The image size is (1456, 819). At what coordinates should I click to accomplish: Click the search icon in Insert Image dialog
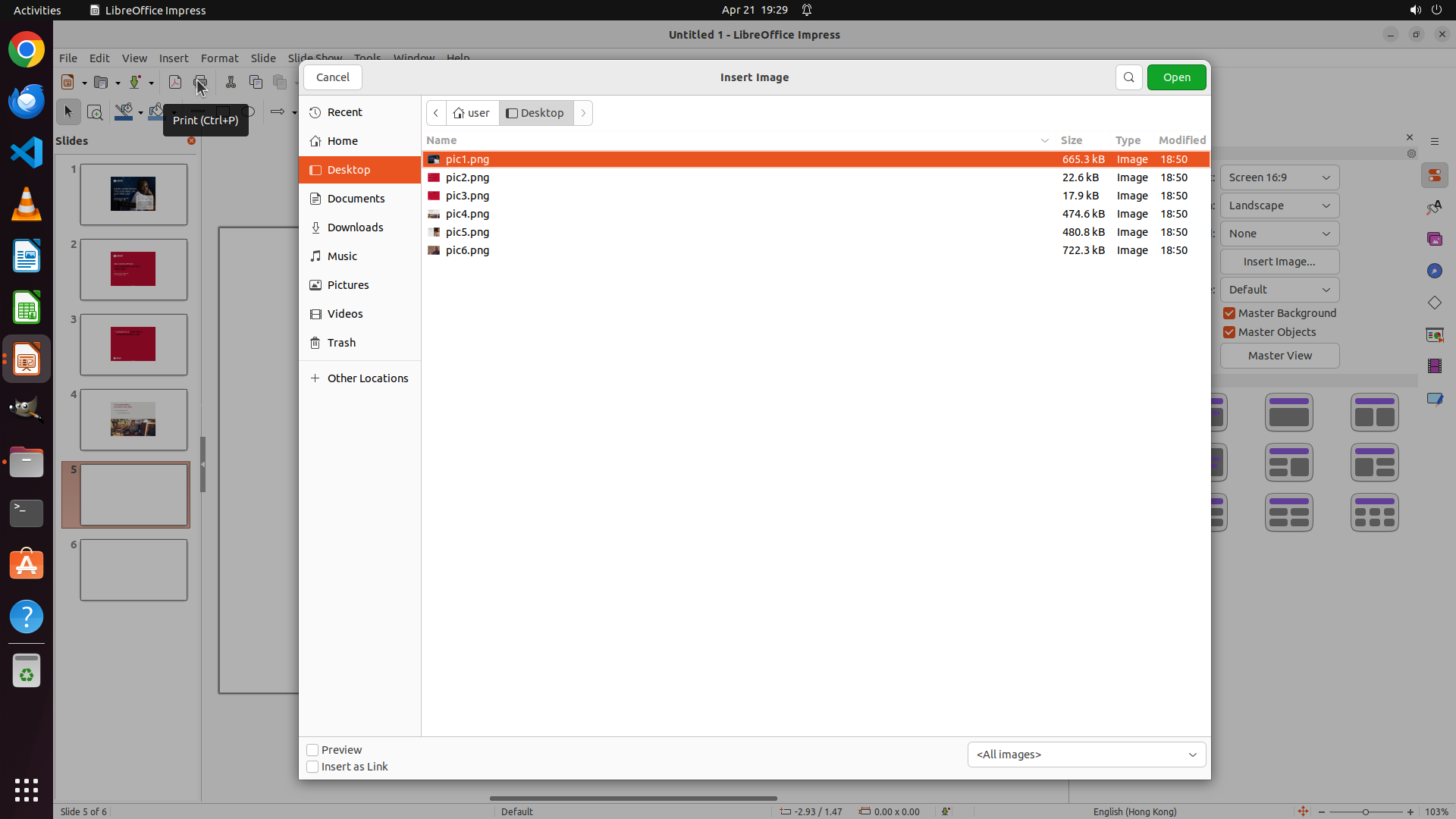point(1128,77)
